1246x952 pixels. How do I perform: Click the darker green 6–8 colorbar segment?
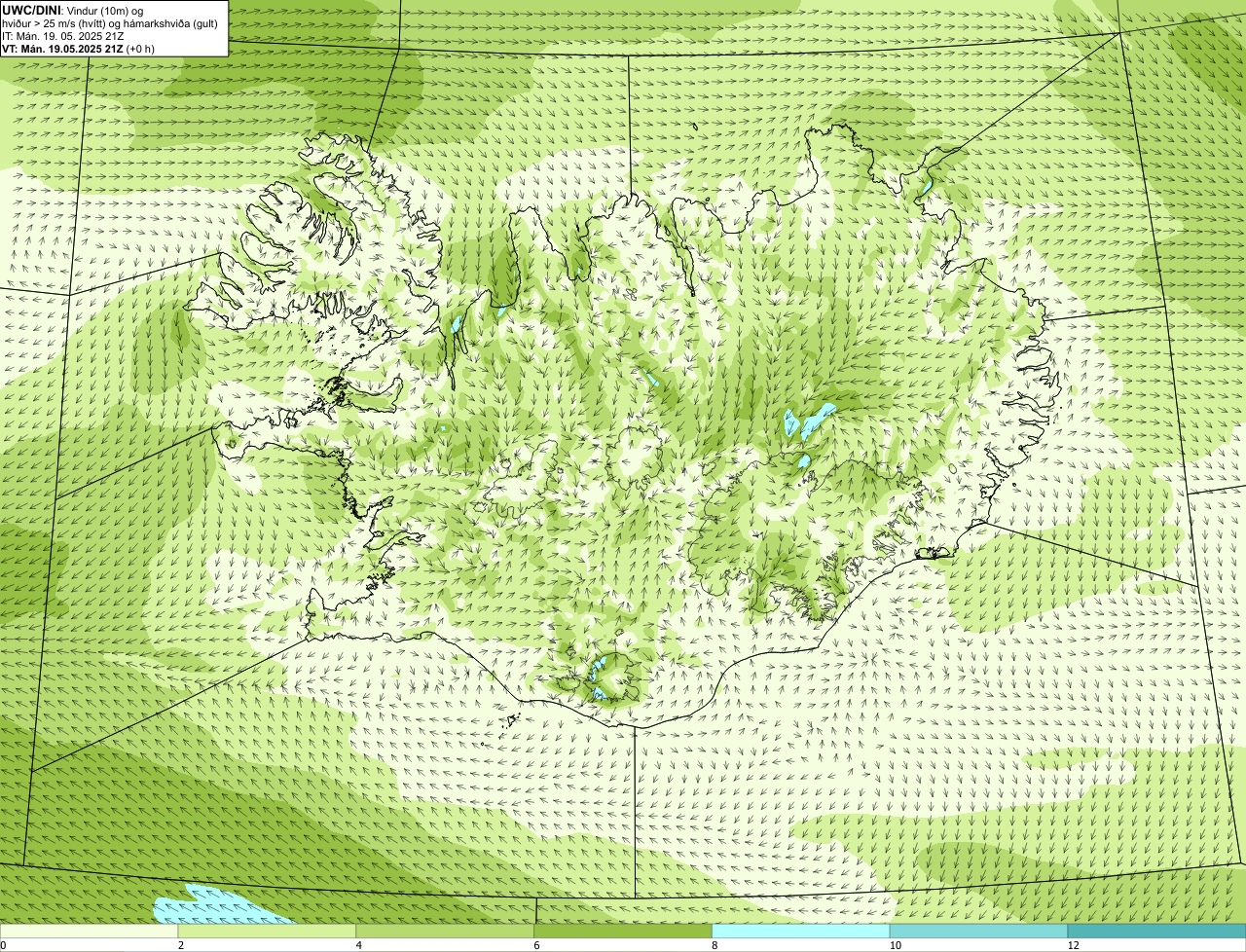click(x=623, y=931)
